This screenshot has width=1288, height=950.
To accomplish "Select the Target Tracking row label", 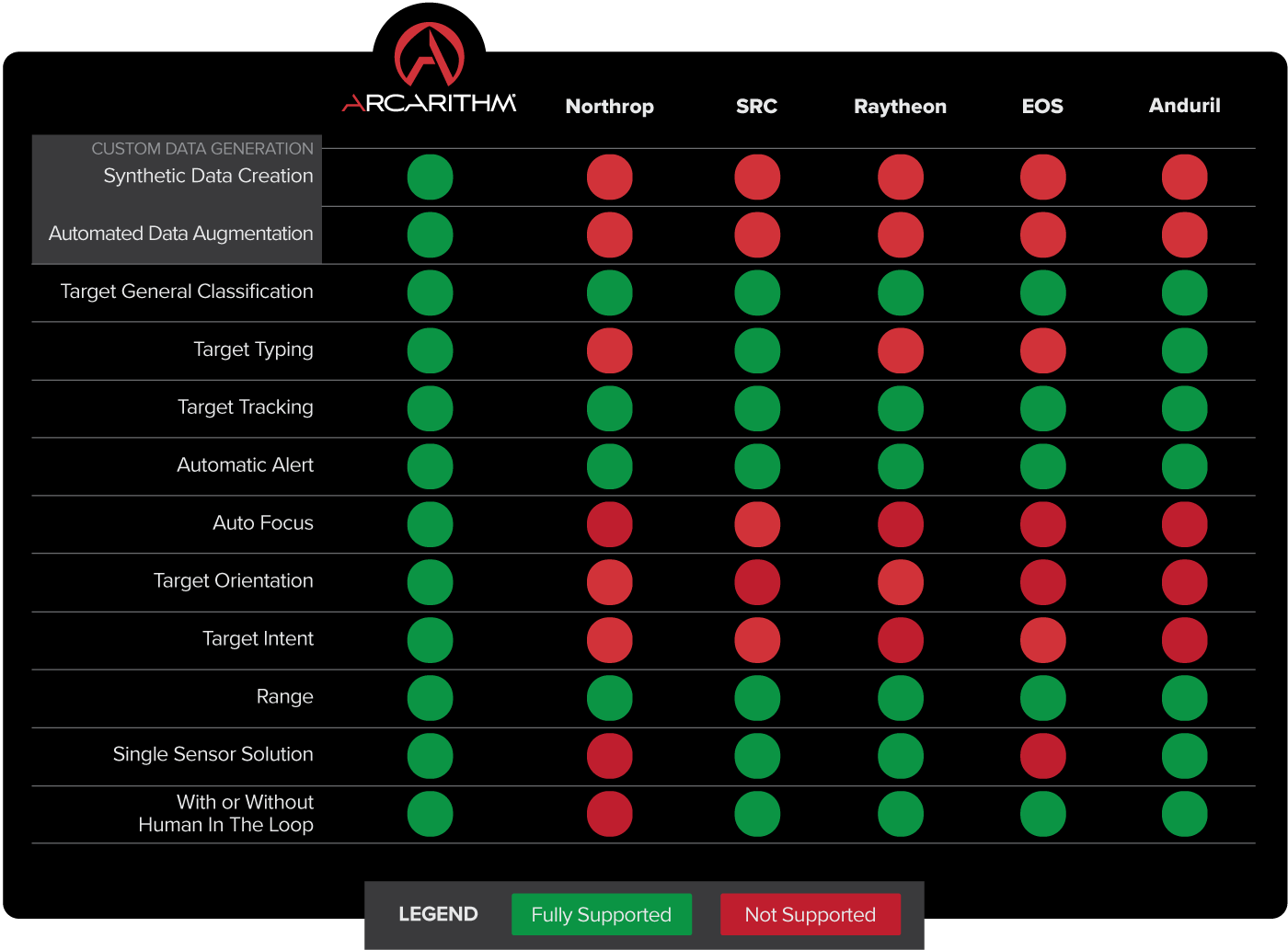I will tap(246, 407).
